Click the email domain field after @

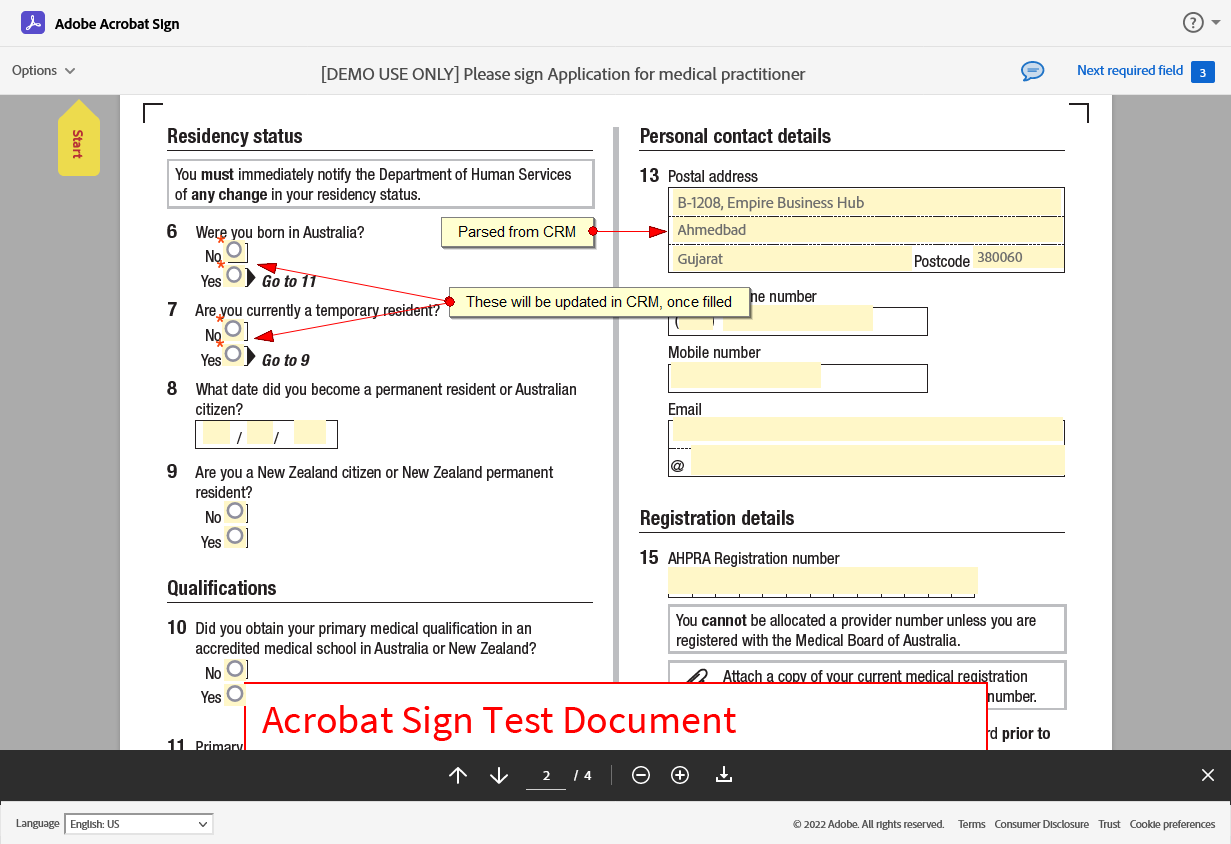coord(878,462)
